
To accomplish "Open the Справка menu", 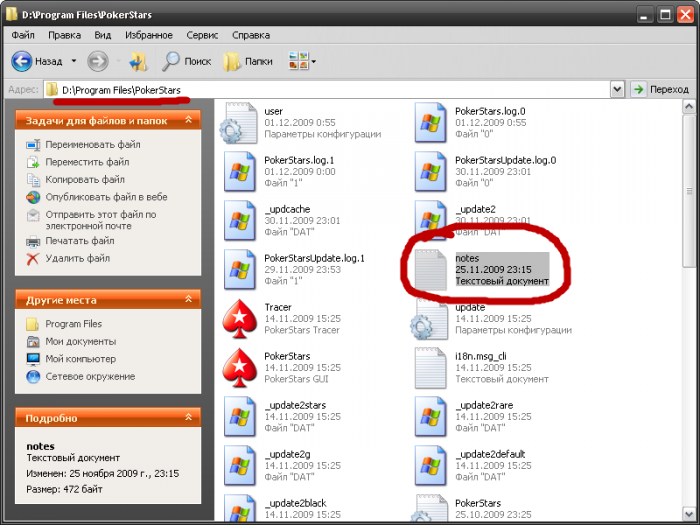I will pos(251,35).
